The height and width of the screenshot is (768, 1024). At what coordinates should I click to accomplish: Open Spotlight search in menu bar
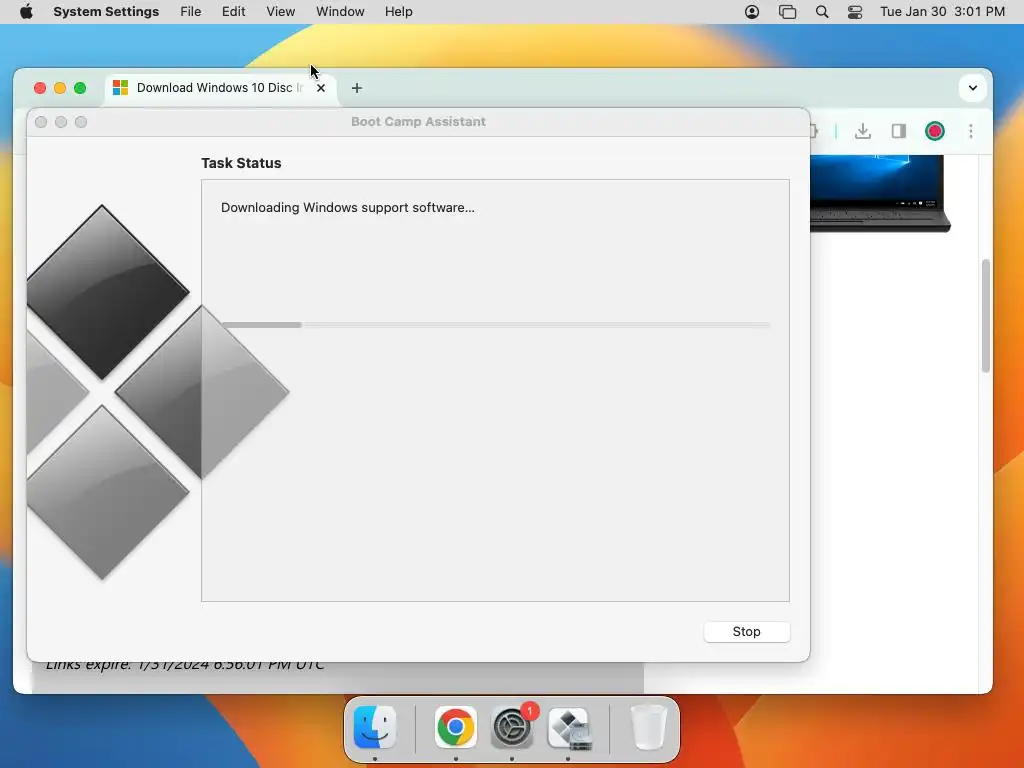(x=822, y=12)
